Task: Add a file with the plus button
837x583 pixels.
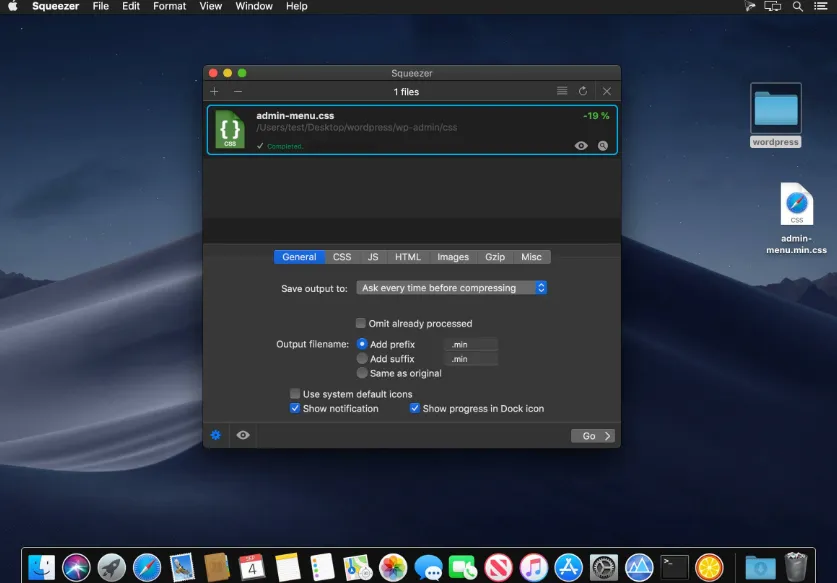Action: pyautogui.click(x=214, y=91)
